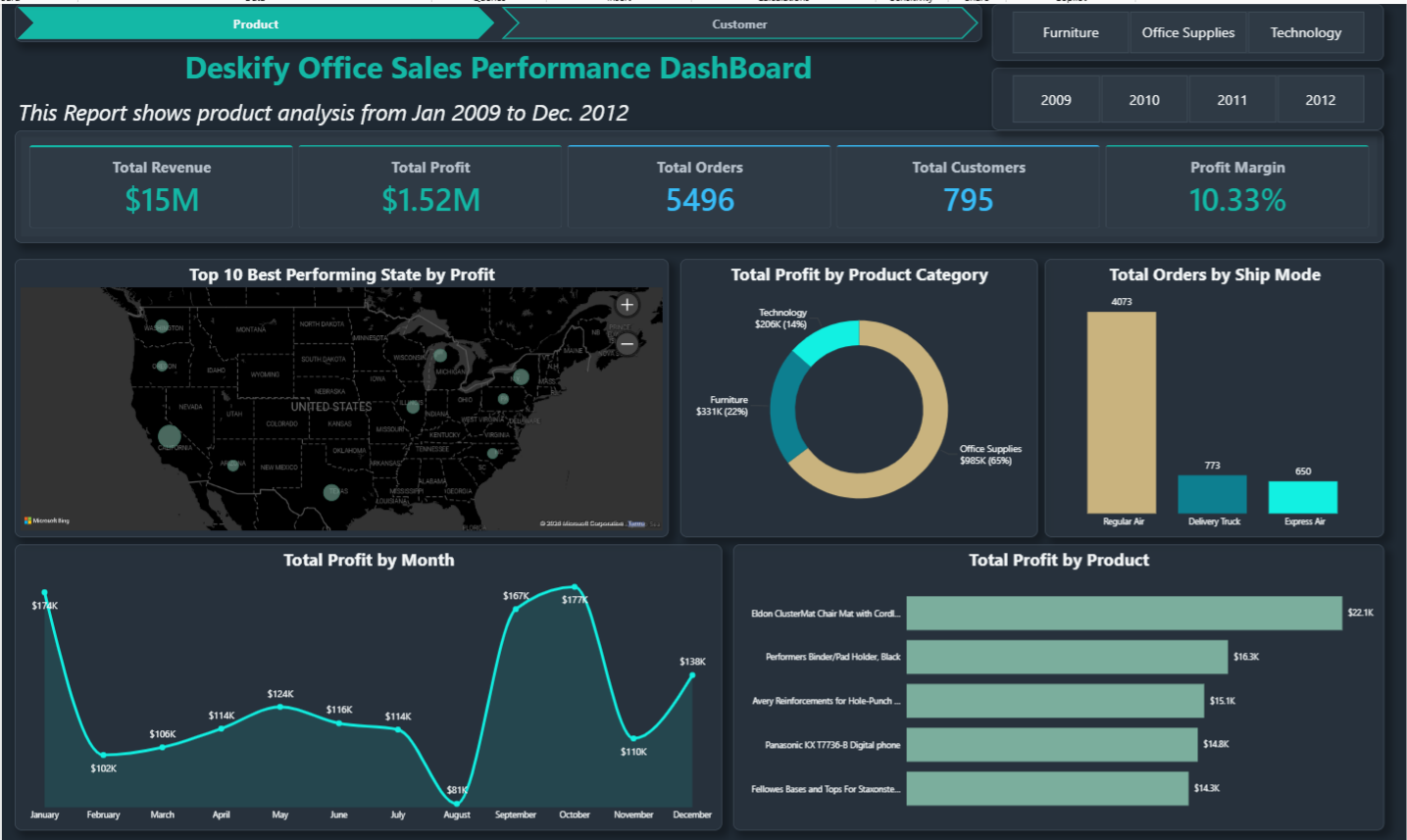This screenshot has width=1407, height=840.
Task: Select the Texas bubble on the map
Action: click(x=331, y=492)
